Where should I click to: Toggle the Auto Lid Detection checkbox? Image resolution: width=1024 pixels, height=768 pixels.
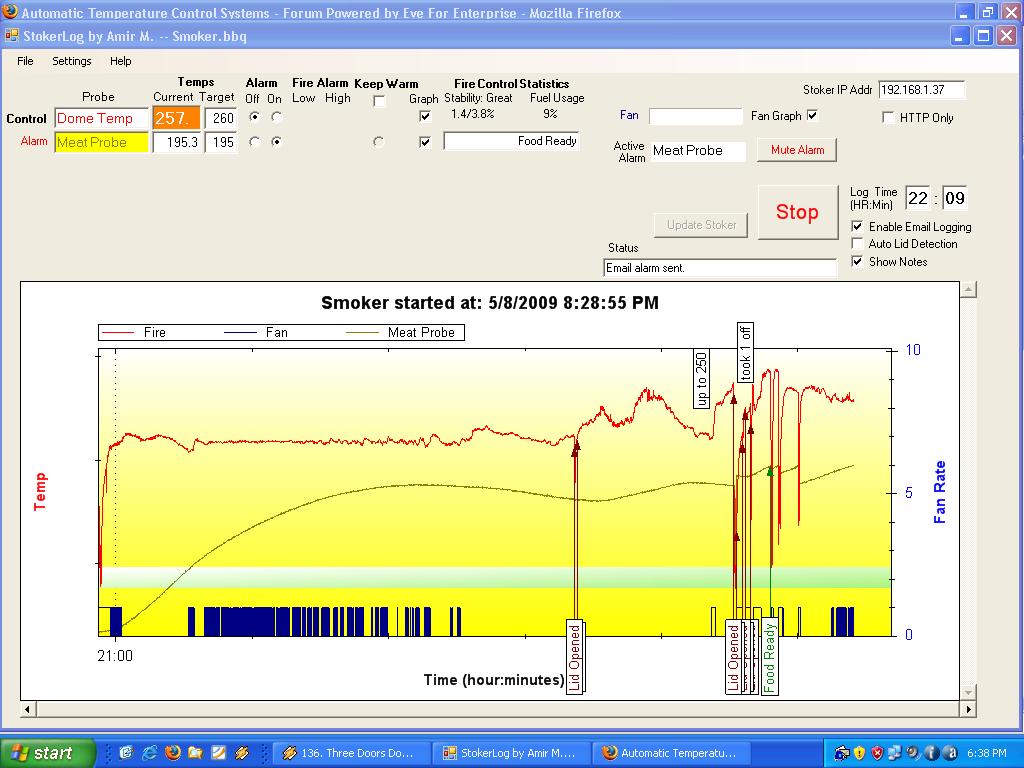point(857,244)
